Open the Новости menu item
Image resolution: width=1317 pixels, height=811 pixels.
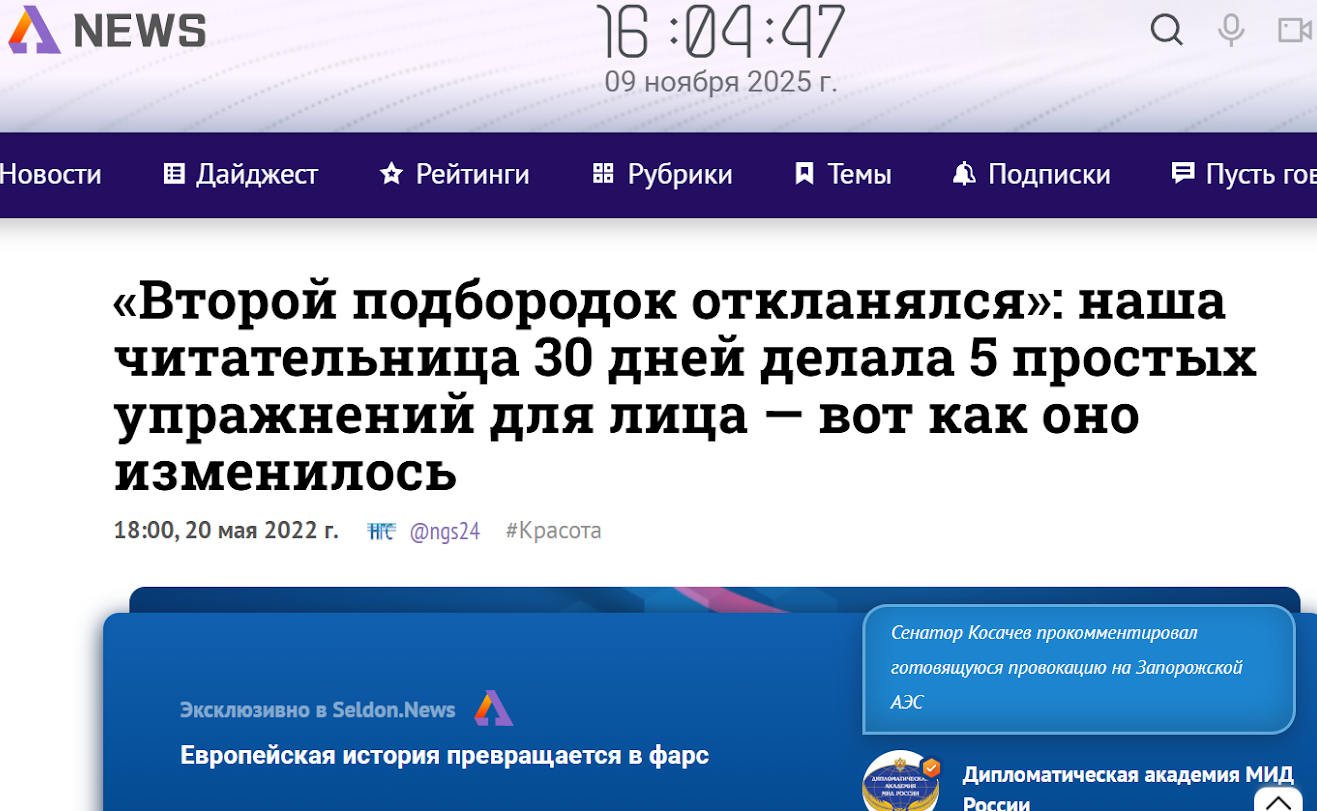tap(50, 174)
